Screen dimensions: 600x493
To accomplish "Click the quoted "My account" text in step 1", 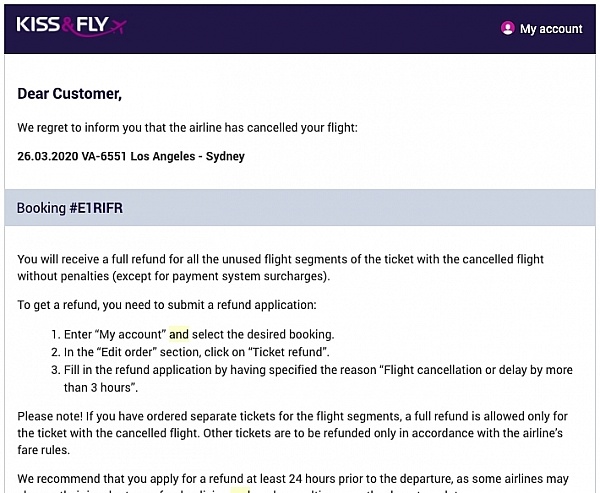I will coord(130,335).
